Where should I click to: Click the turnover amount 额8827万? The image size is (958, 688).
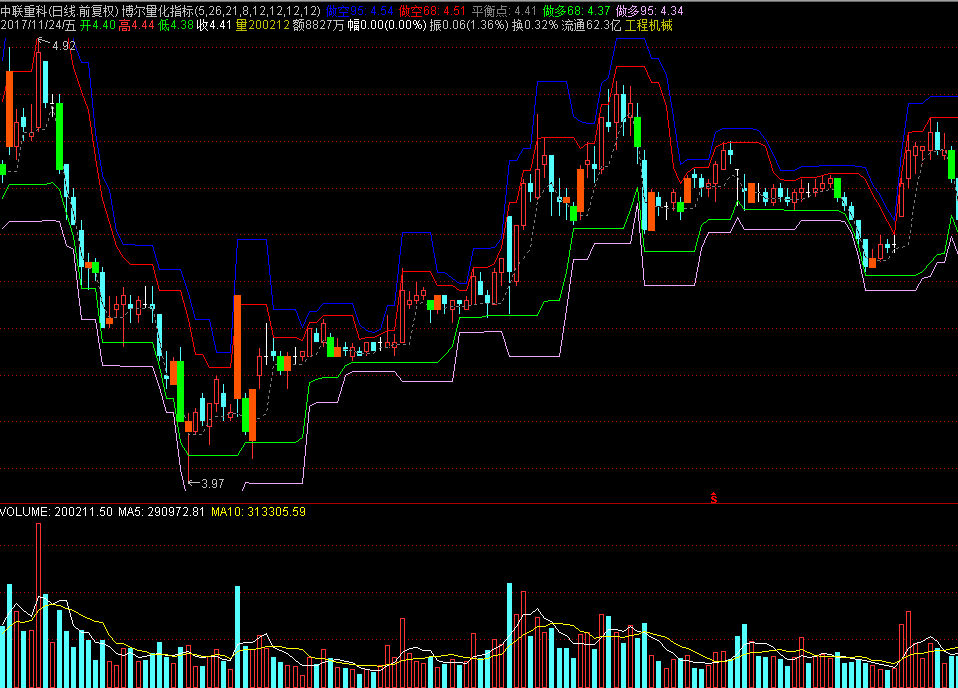(x=319, y=25)
